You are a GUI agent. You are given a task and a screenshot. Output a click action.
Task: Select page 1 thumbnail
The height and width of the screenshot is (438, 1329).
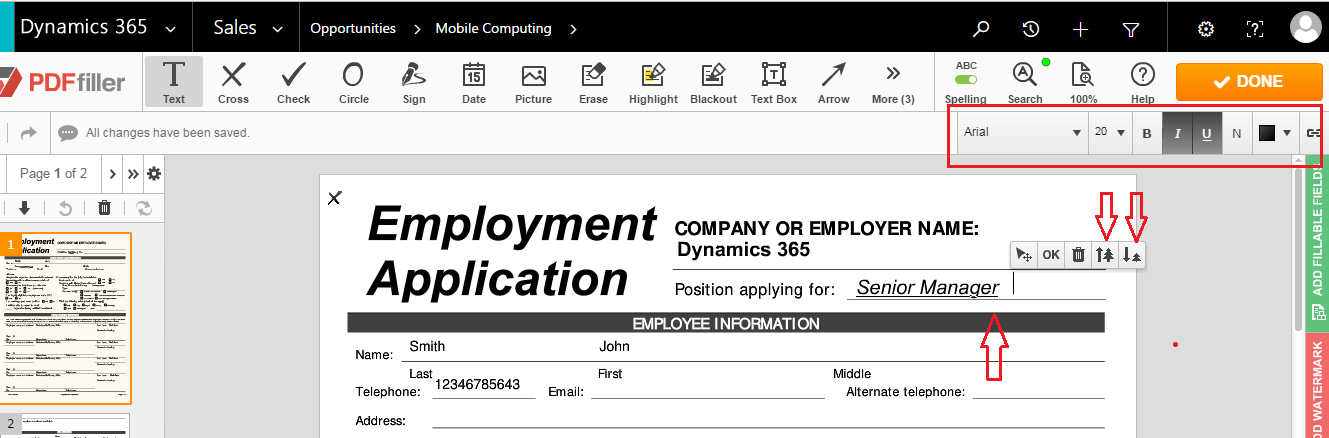point(65,317)
